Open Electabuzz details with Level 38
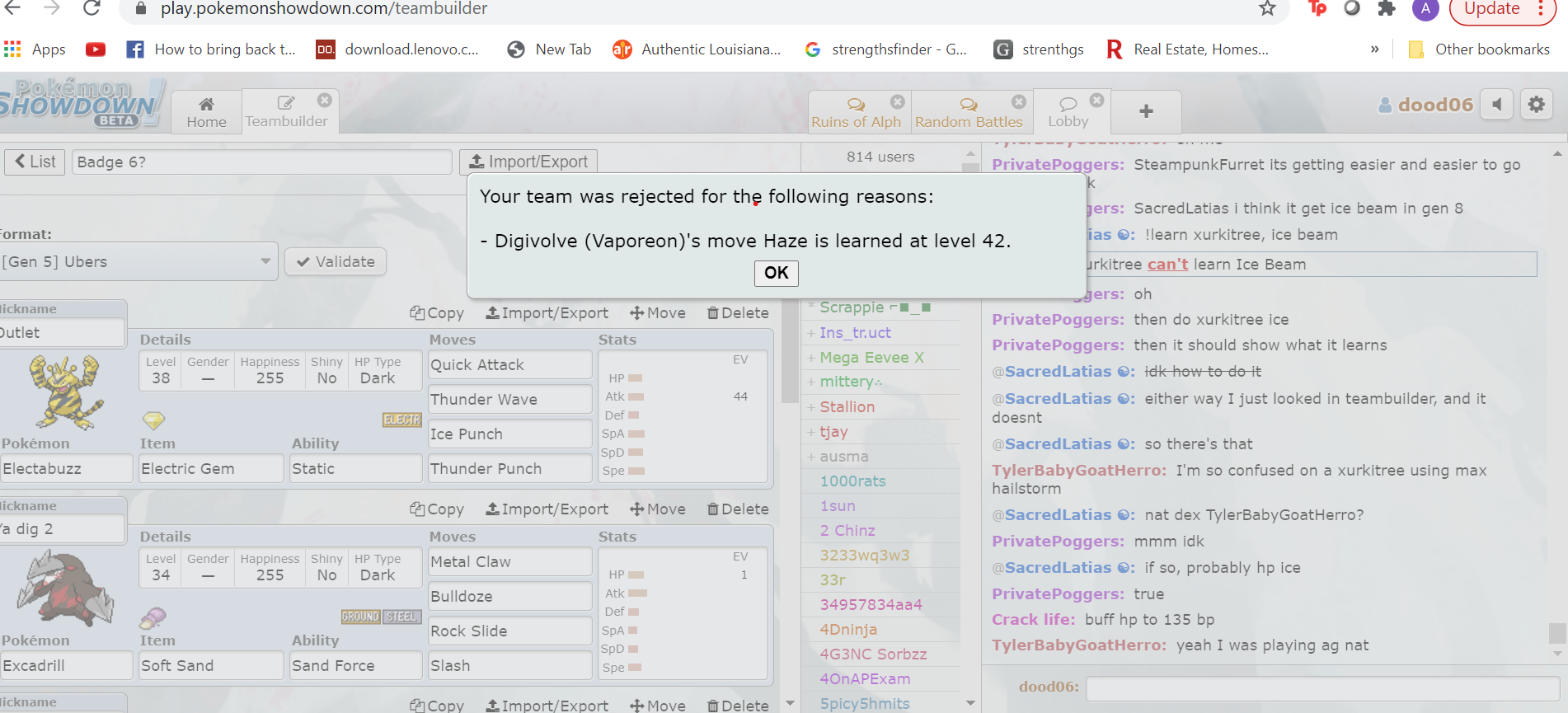 click(x=280, y=370)
